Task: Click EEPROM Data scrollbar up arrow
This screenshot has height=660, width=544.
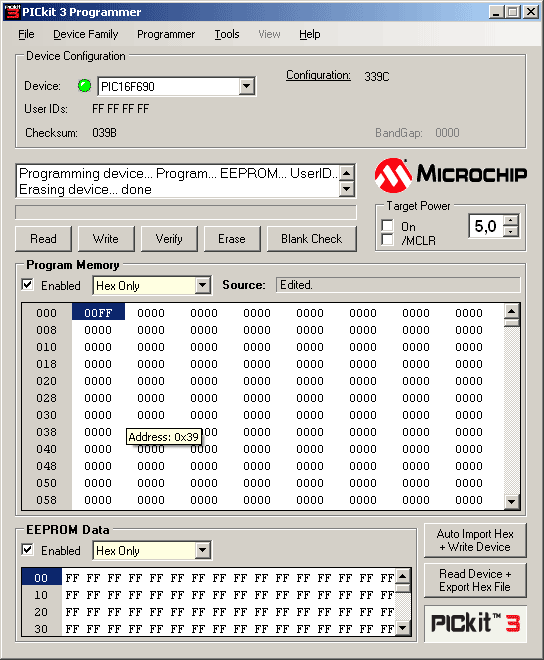Action: 403,576
